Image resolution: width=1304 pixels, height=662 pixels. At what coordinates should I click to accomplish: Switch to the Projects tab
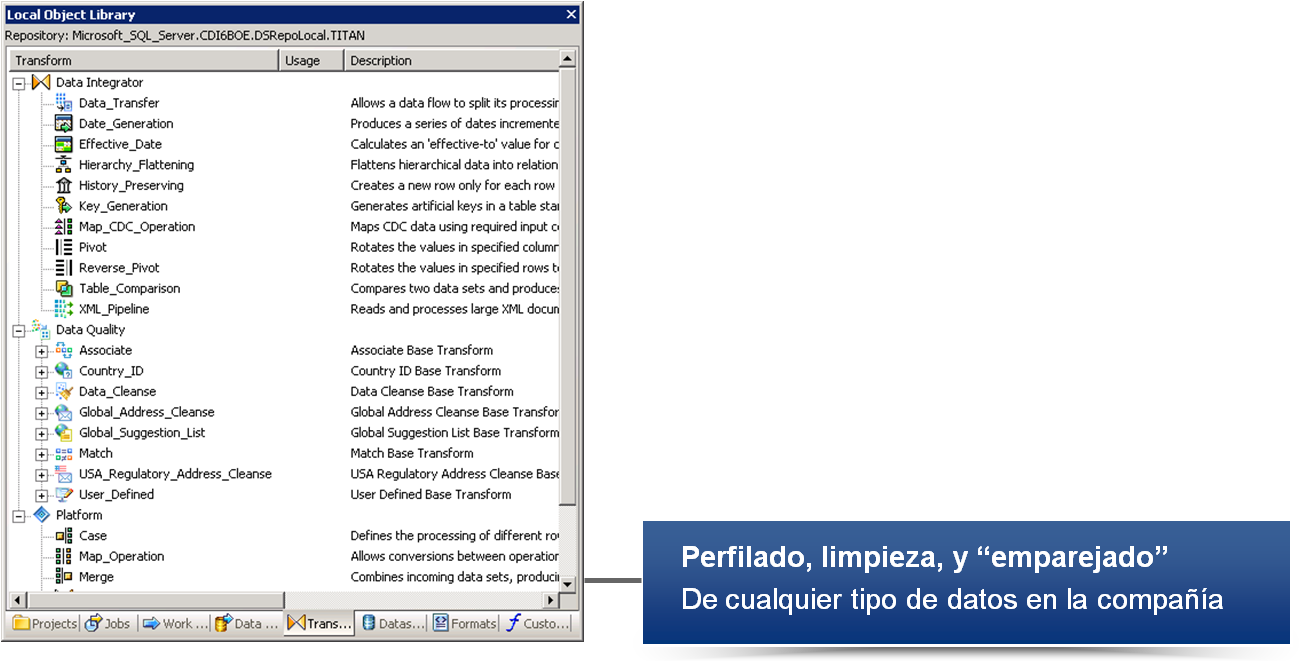click(45, 623)
